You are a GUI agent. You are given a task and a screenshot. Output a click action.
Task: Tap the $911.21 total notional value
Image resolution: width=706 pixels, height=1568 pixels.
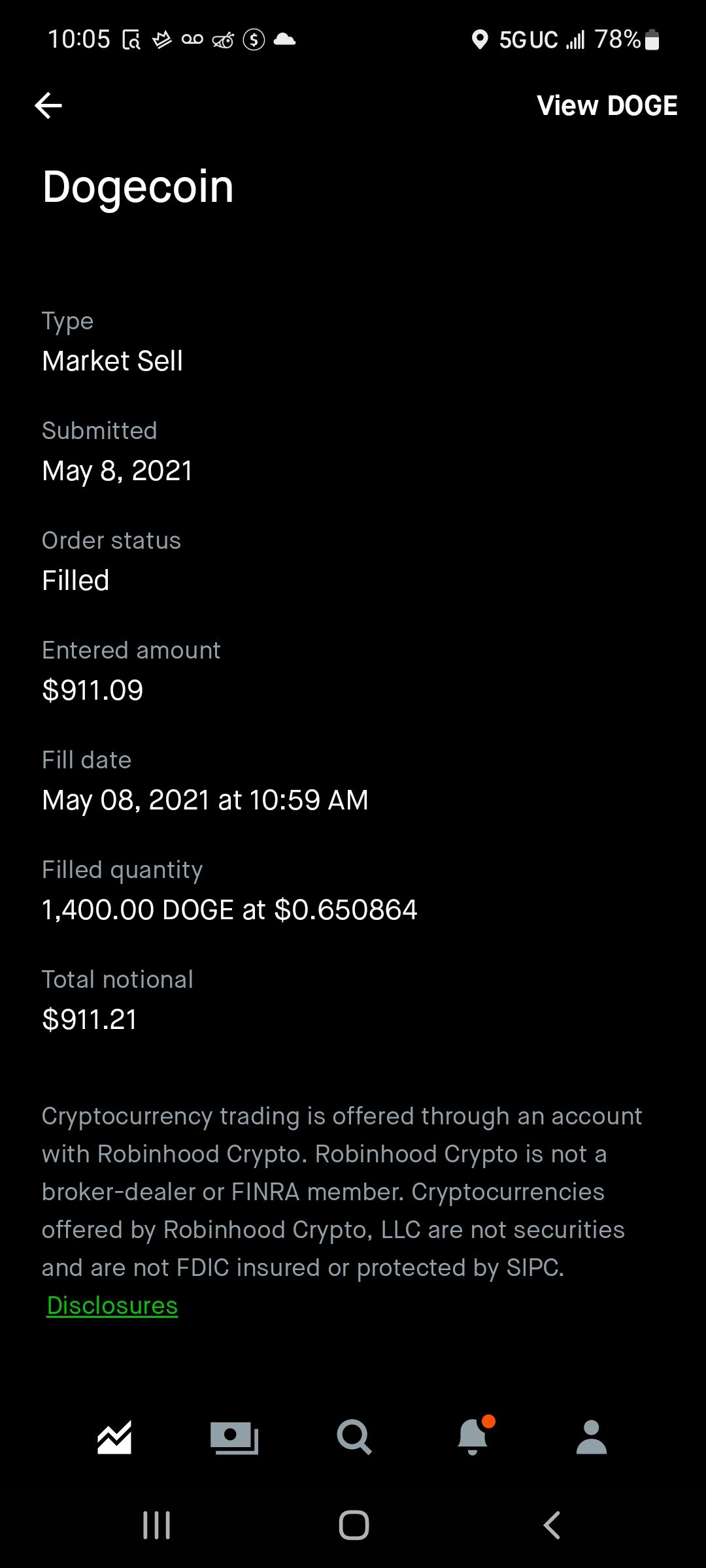pos(90,1020)
